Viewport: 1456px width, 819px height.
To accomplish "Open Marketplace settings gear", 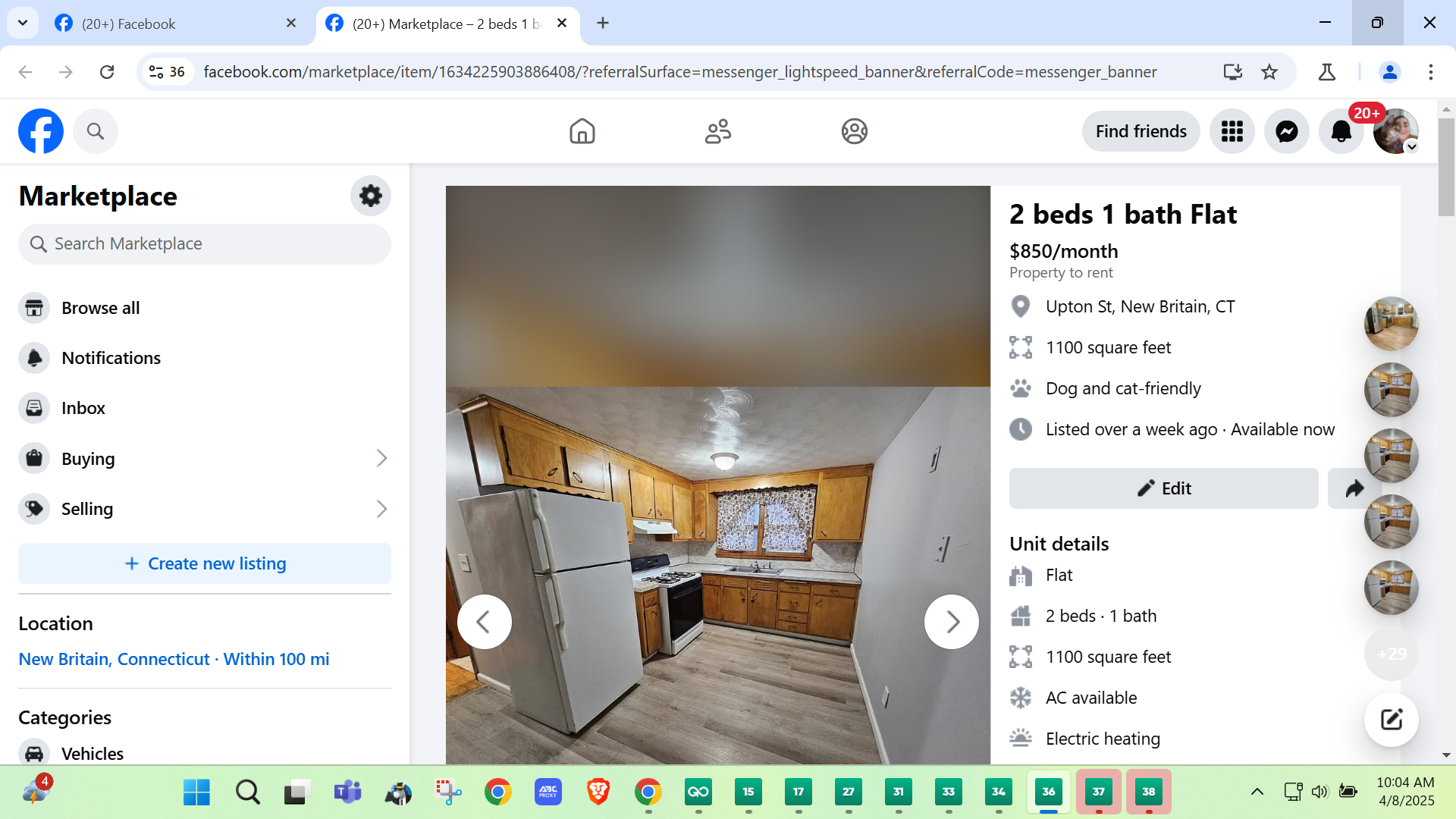I will tap(370, 196).
